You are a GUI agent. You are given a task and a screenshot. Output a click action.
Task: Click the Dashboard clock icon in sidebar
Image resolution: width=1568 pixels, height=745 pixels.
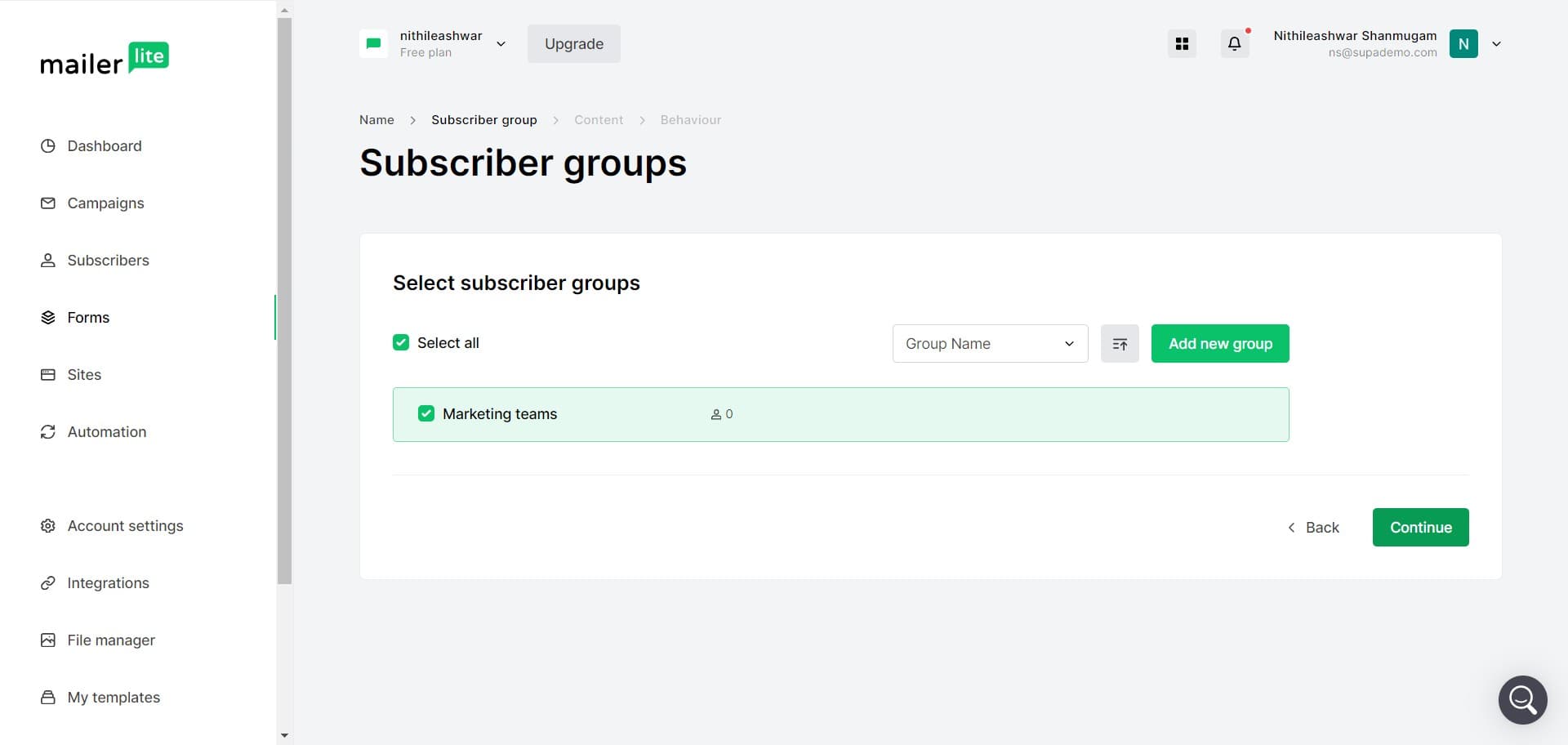48,146
